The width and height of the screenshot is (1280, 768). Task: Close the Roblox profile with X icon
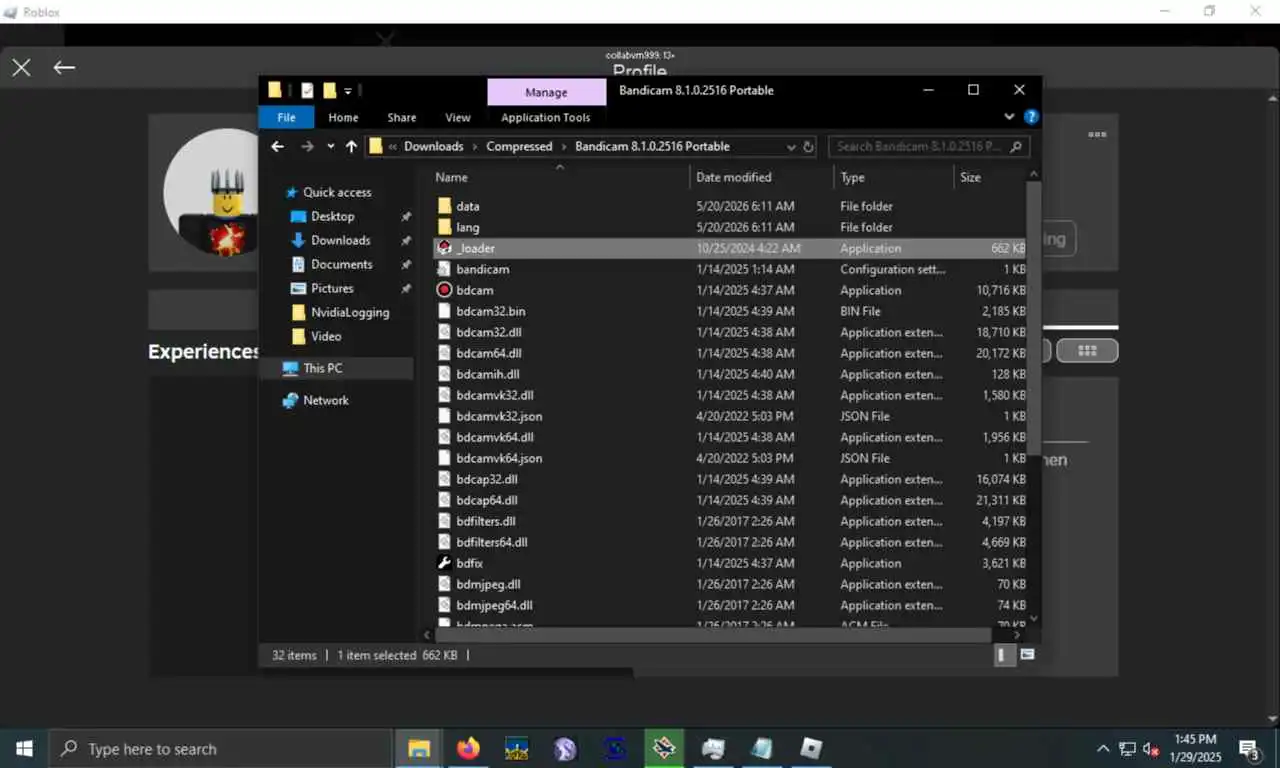coord(21,67)
